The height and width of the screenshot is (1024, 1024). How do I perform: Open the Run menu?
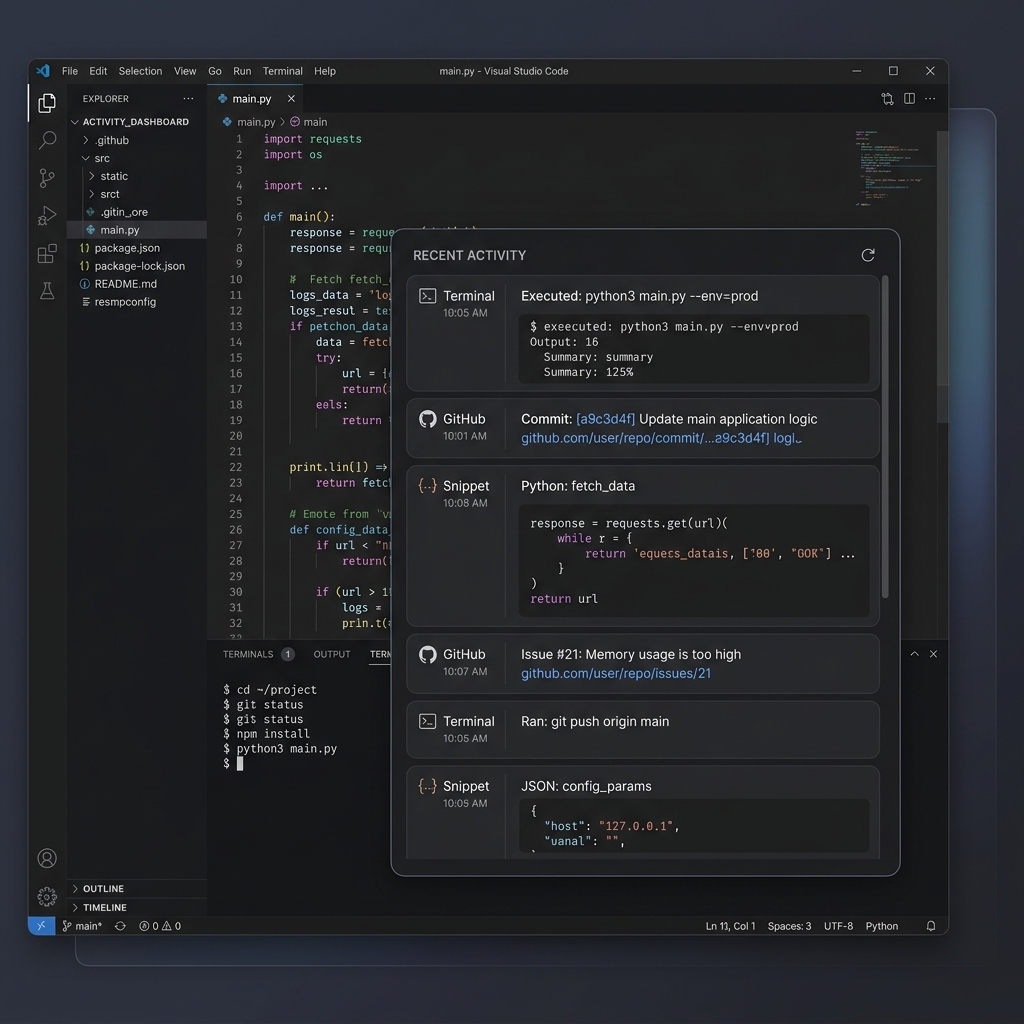[x=242, y=71]
